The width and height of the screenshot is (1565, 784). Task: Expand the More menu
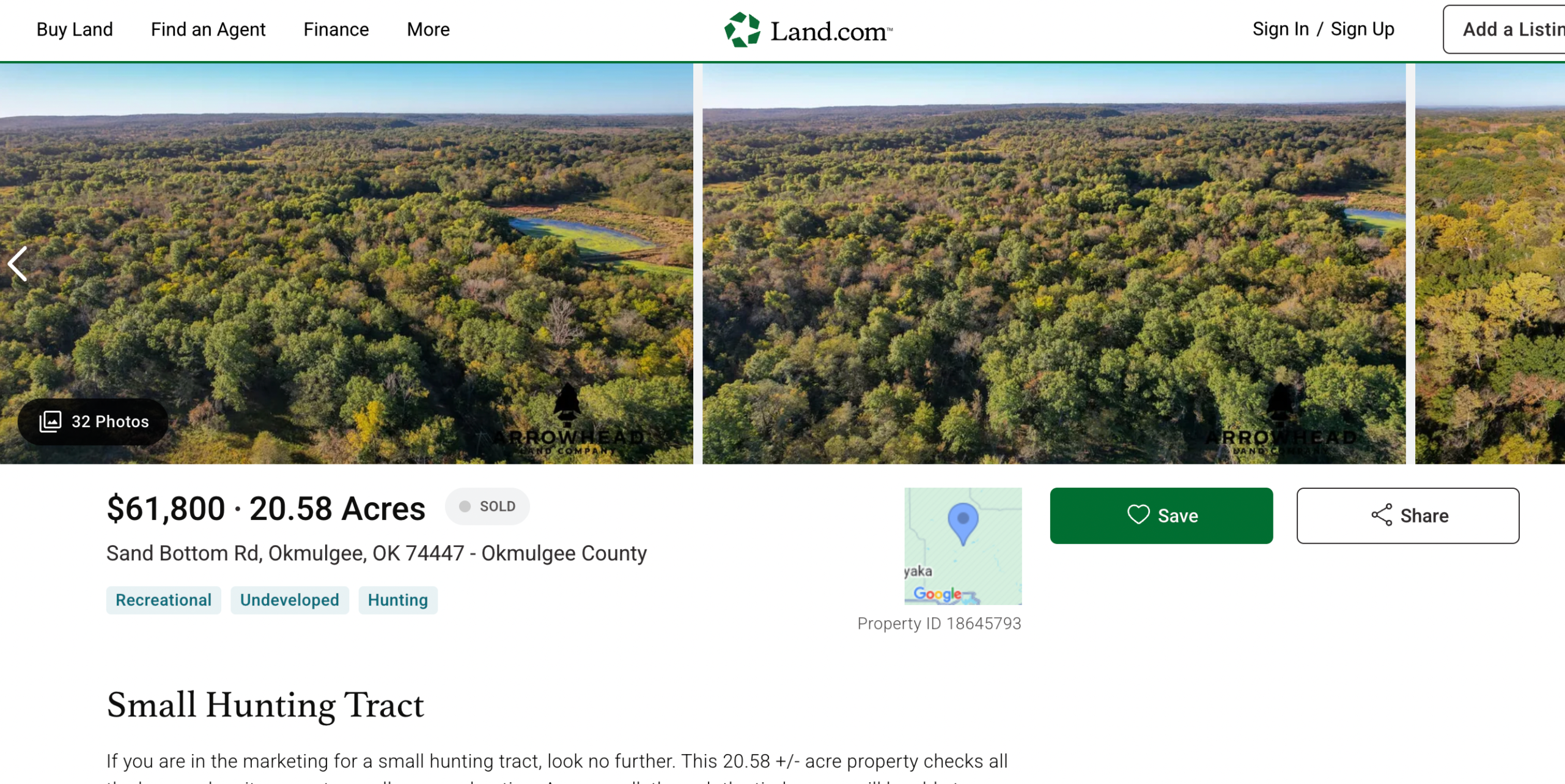[x=428, y=29]
